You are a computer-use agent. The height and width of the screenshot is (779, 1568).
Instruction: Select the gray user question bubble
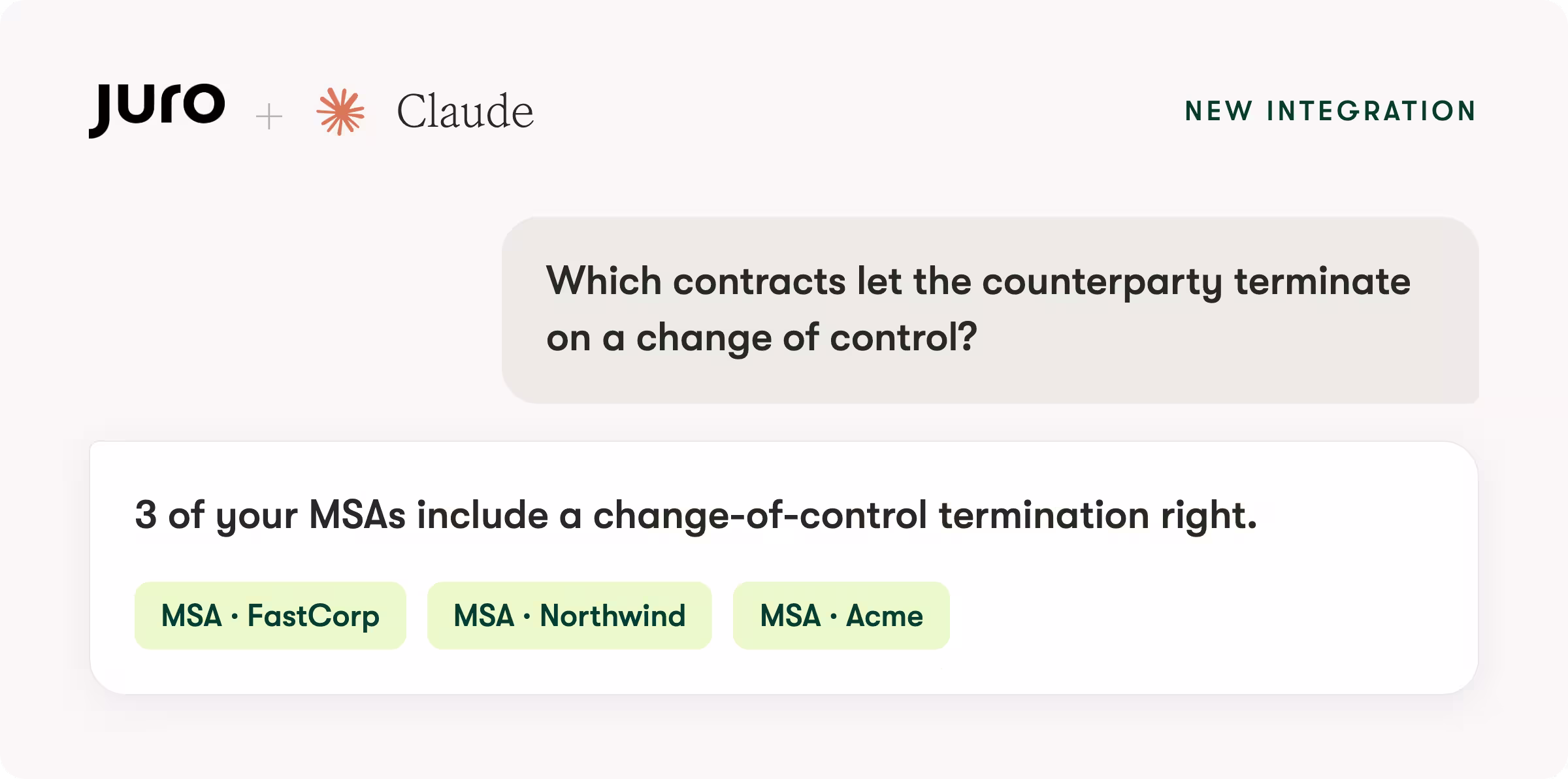coord(990,310)
